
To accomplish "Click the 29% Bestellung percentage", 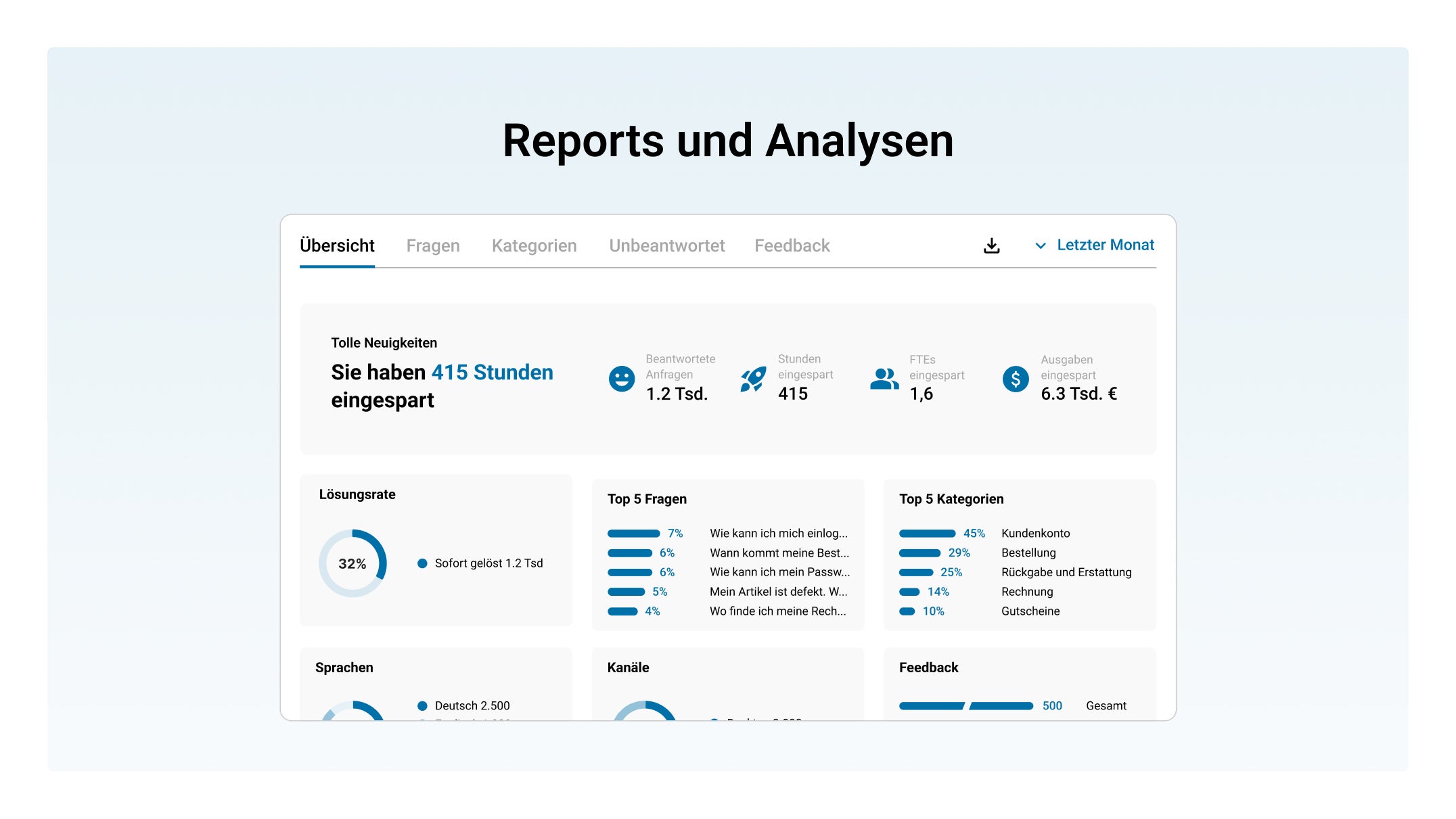I will pyautogui.click(x=959, y=553).
